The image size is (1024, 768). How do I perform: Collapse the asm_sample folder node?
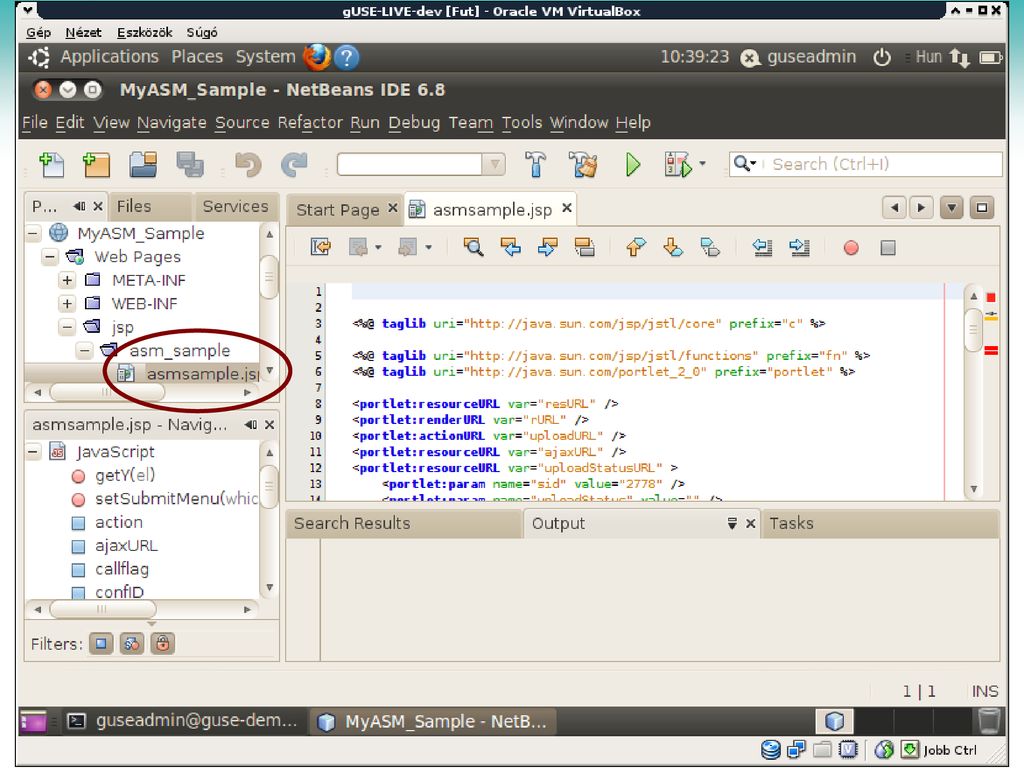point(84,350)
